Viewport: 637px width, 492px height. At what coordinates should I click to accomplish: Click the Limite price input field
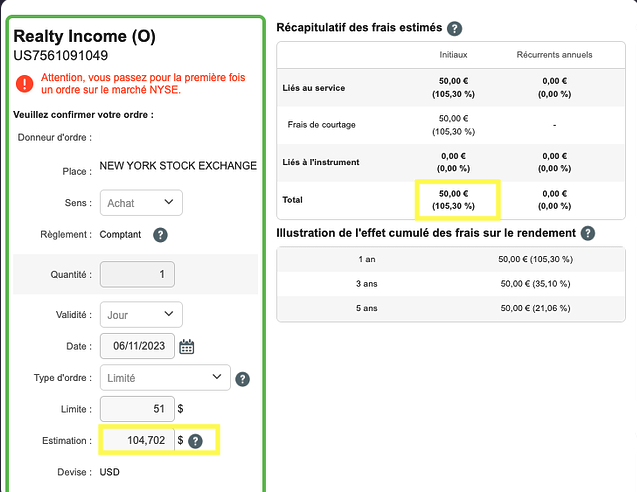click(x=137, y=409)
